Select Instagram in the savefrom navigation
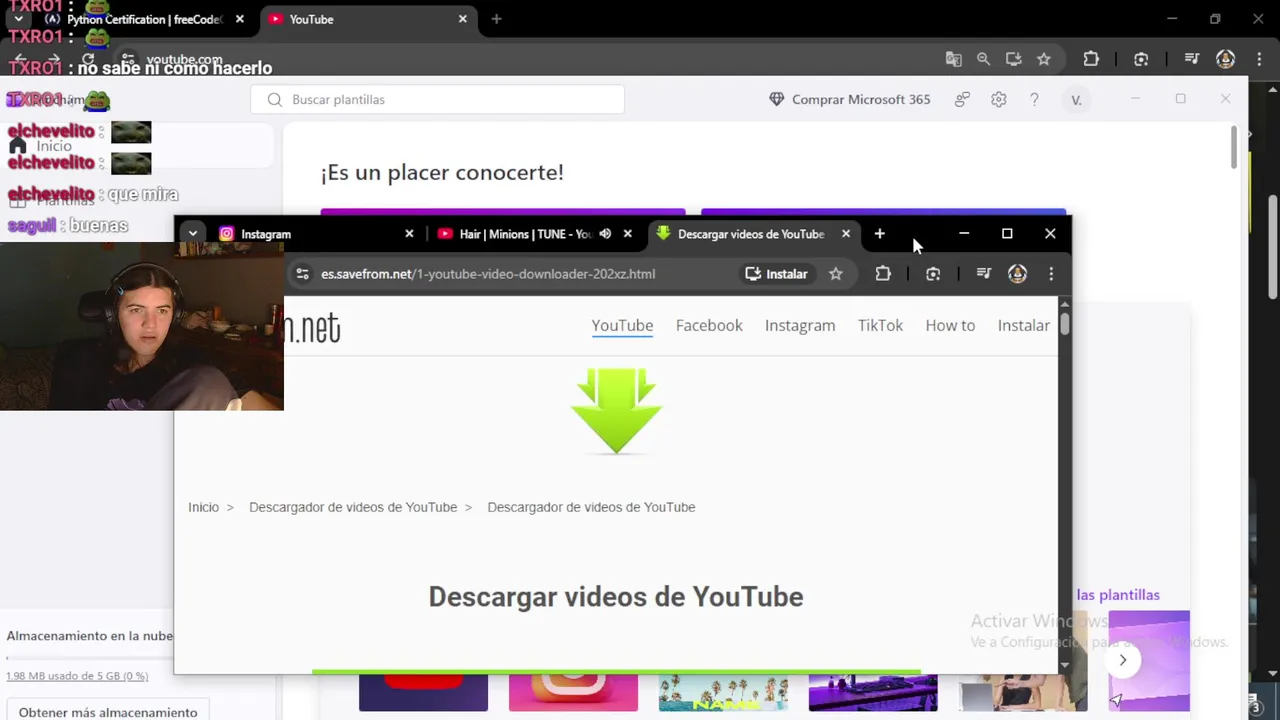Viewport: 1280px width, 720px height. pos(800,325)
